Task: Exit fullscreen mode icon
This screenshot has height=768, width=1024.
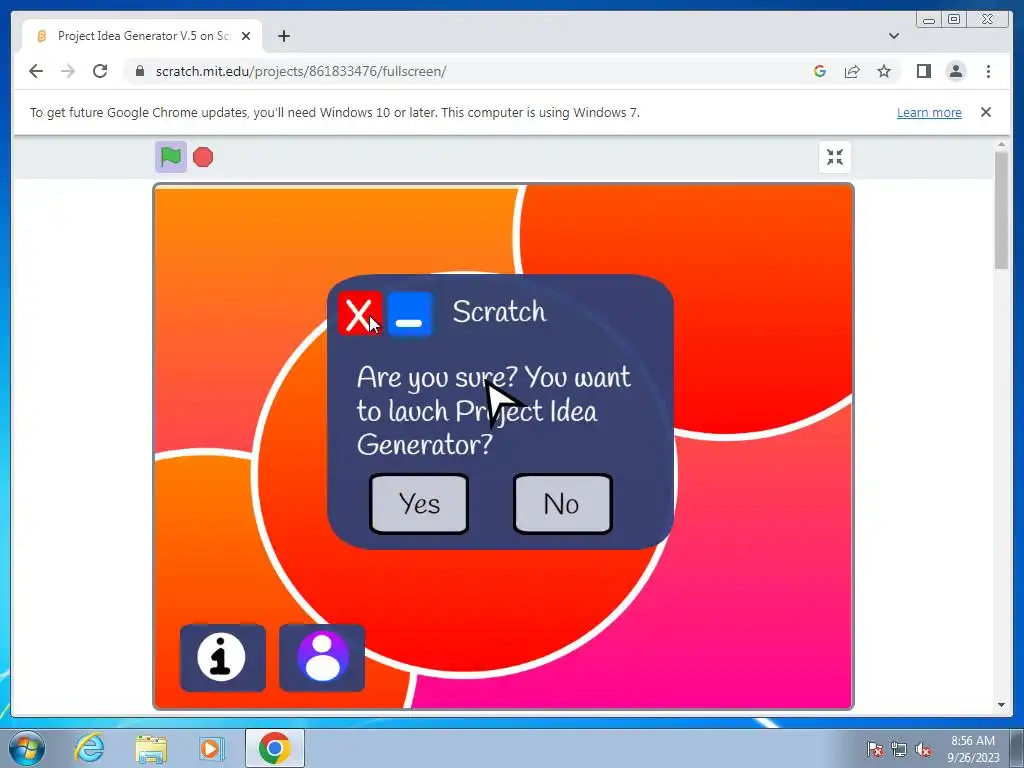Action: pyautogui.click(x=835, y=157)
